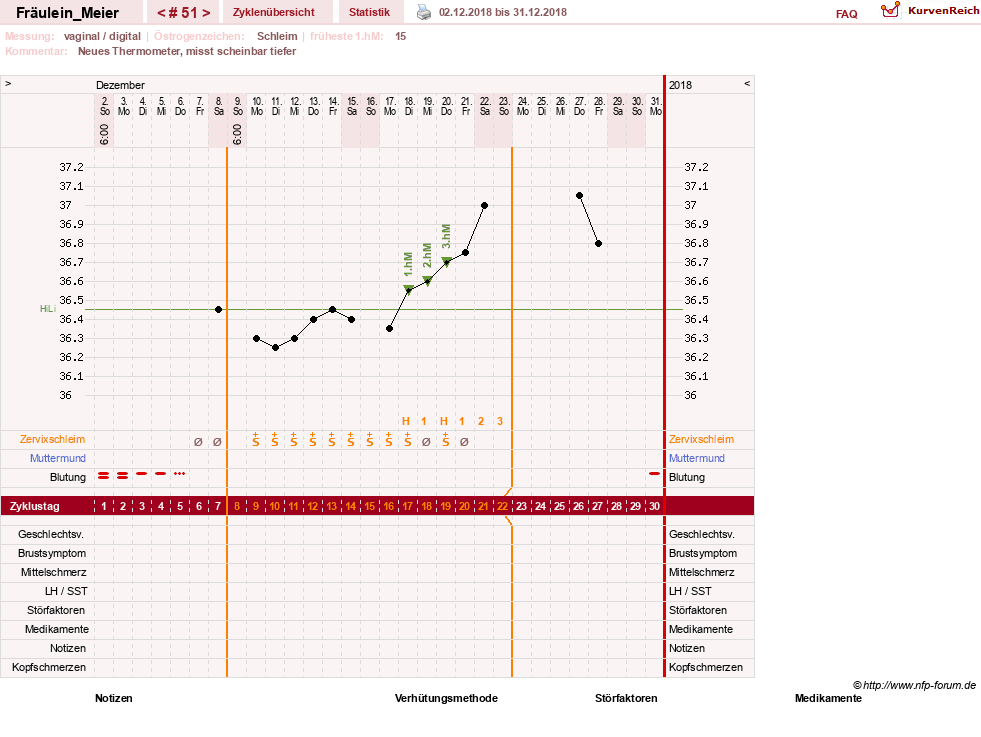Click cycle day 22 in the Zyklustag bar
This screenshot has width=981, height=737.
pyautogui.click(x=502, y=506)
